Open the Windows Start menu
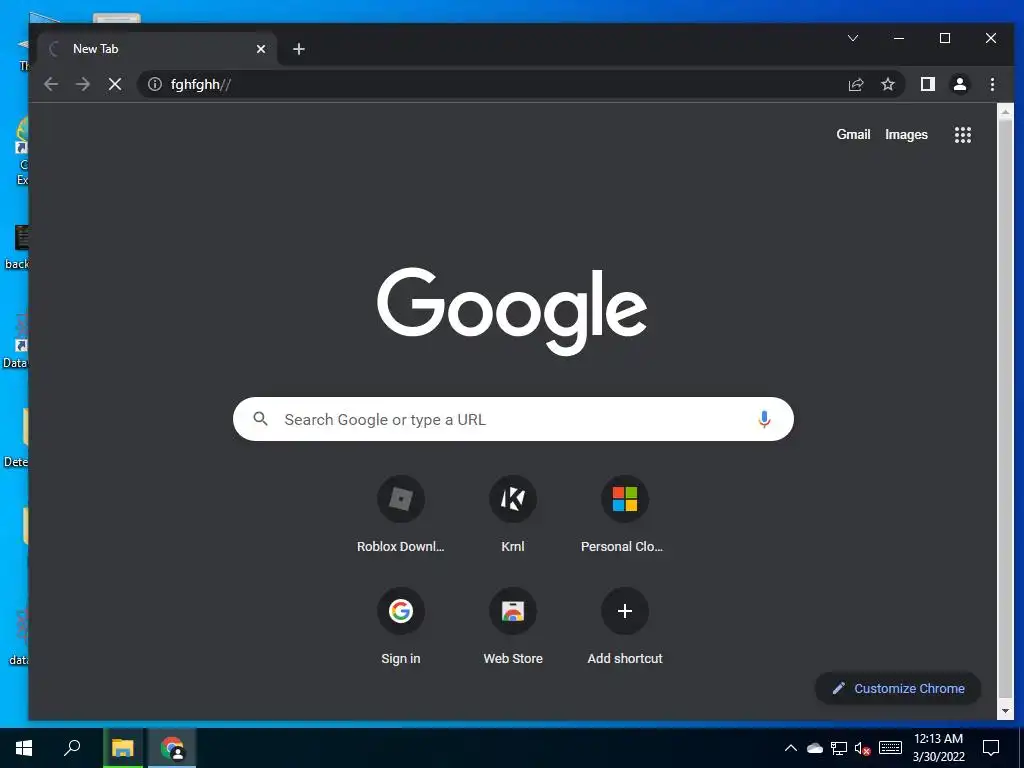Screen dimensions: 1024x768 (x=24, y=748)
